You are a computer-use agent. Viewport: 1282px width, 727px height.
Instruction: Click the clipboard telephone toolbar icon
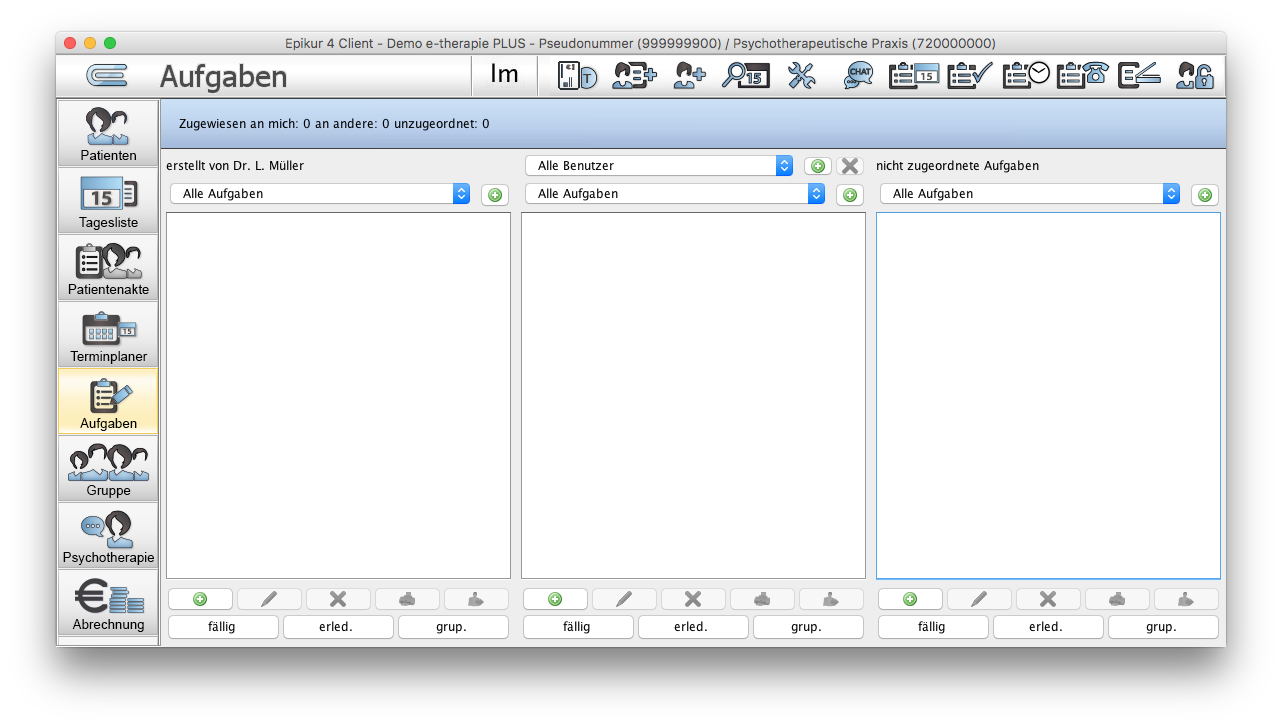[1082, 76]
